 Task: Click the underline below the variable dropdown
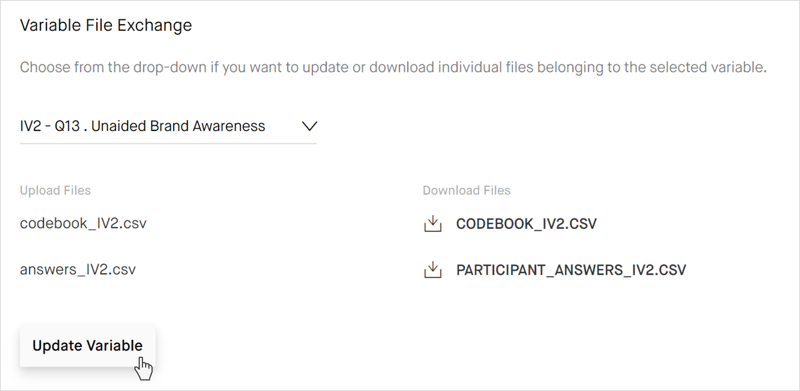point(168,143)
